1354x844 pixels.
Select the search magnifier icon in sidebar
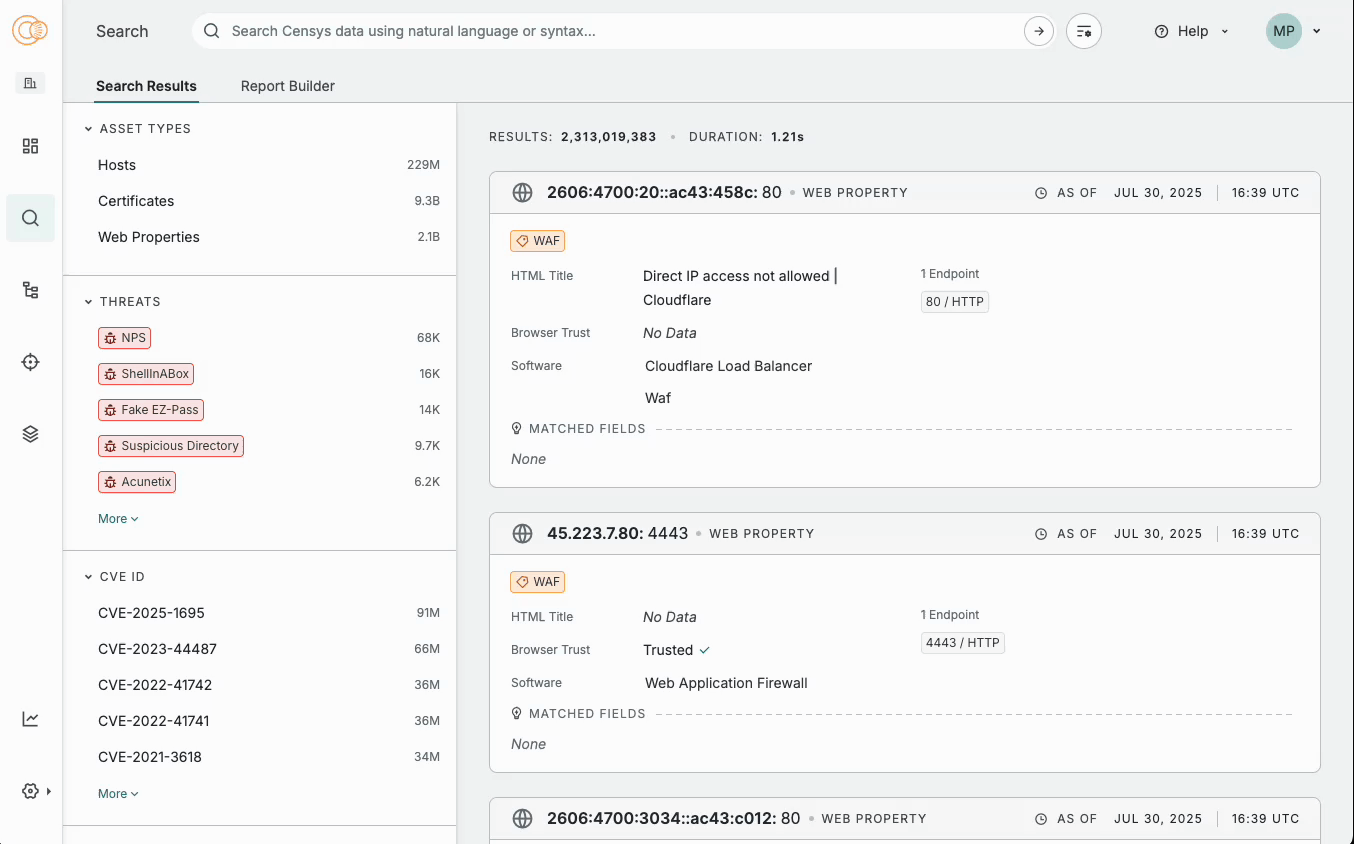tap(29, 218)
